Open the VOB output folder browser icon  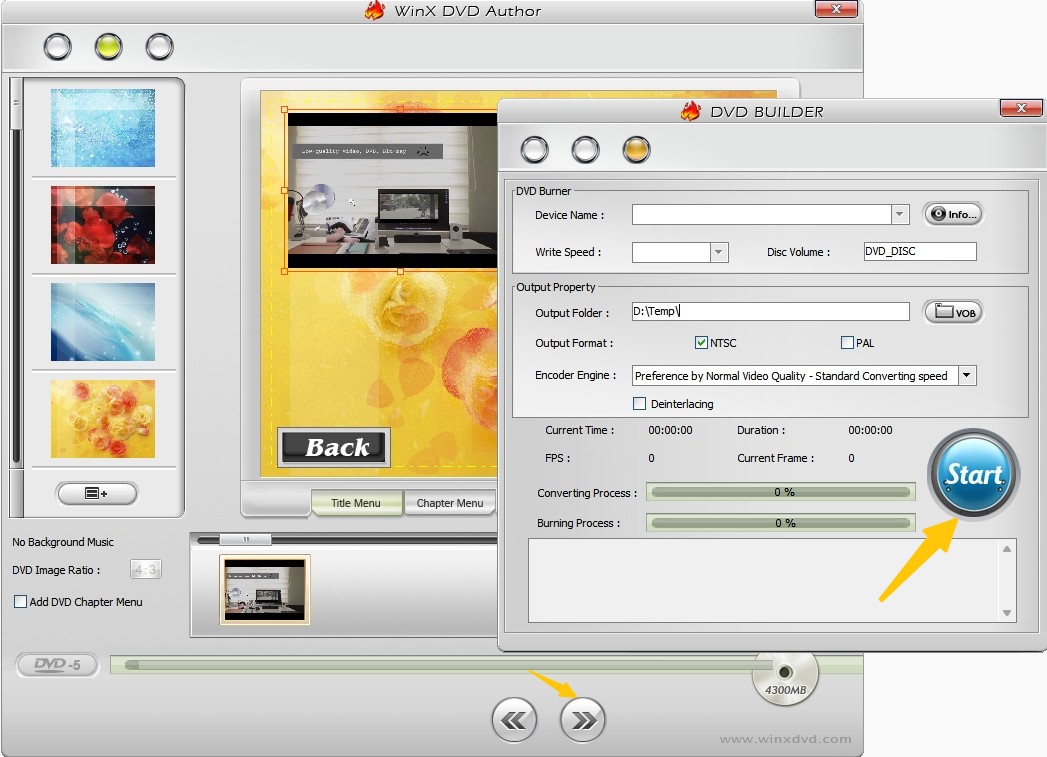[x=952, y=311]
